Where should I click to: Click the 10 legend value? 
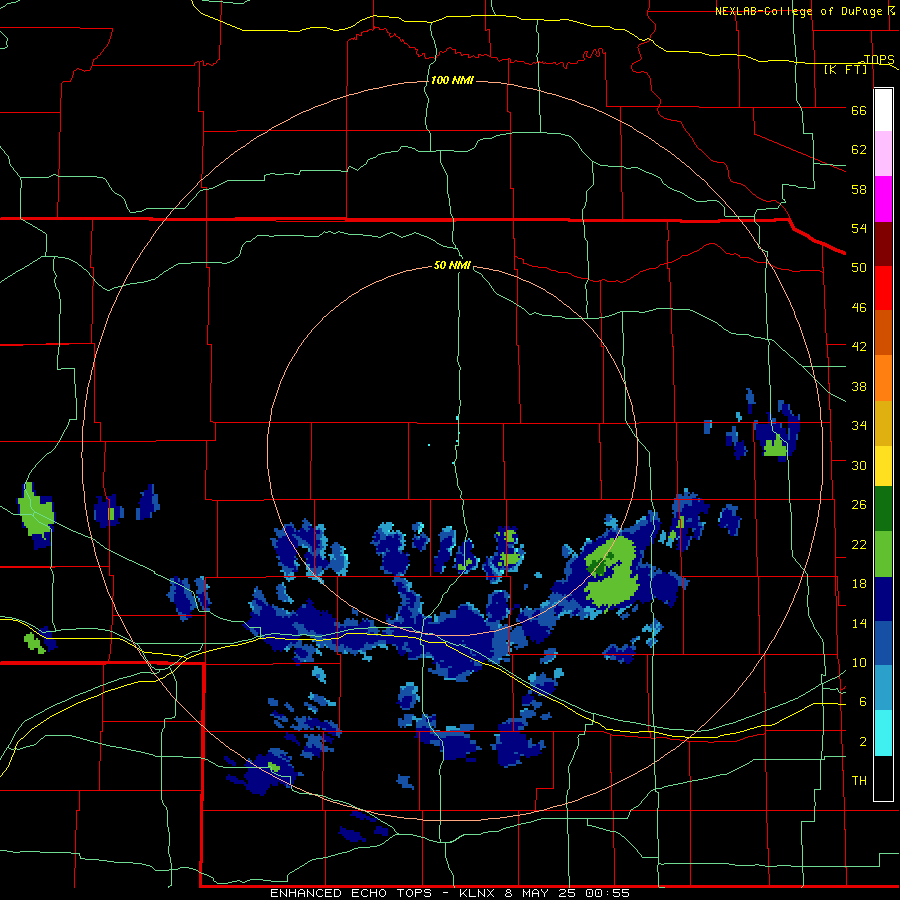[859, 663]
